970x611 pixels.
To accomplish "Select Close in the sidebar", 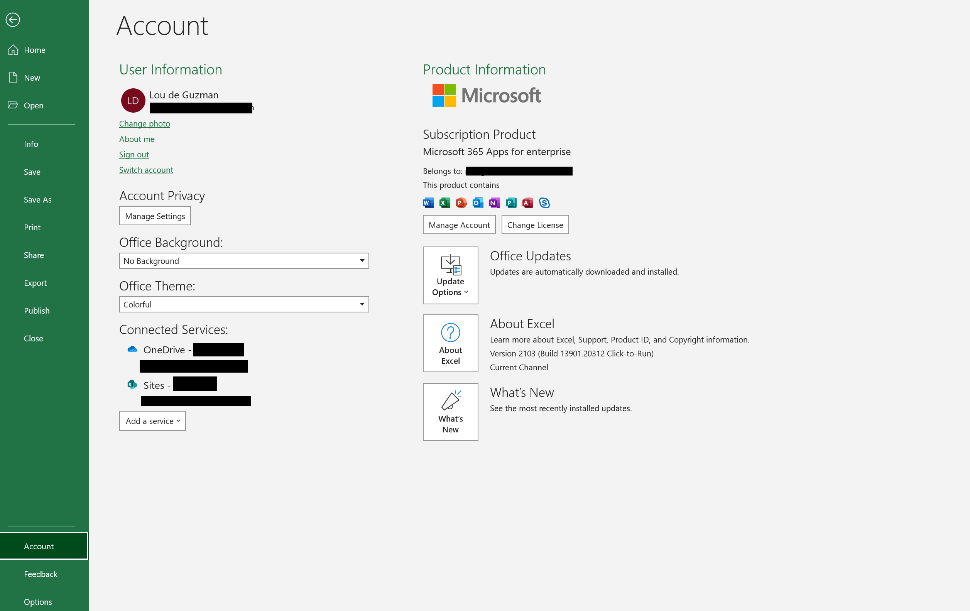I will (33, 338).
